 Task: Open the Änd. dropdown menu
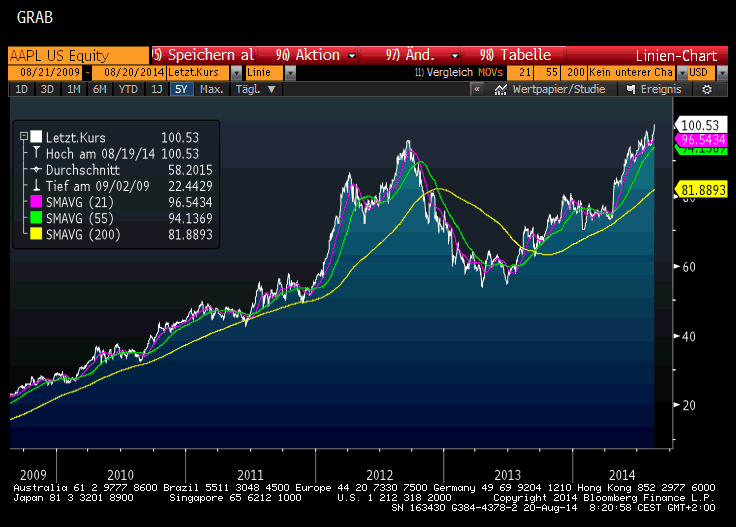454,55
